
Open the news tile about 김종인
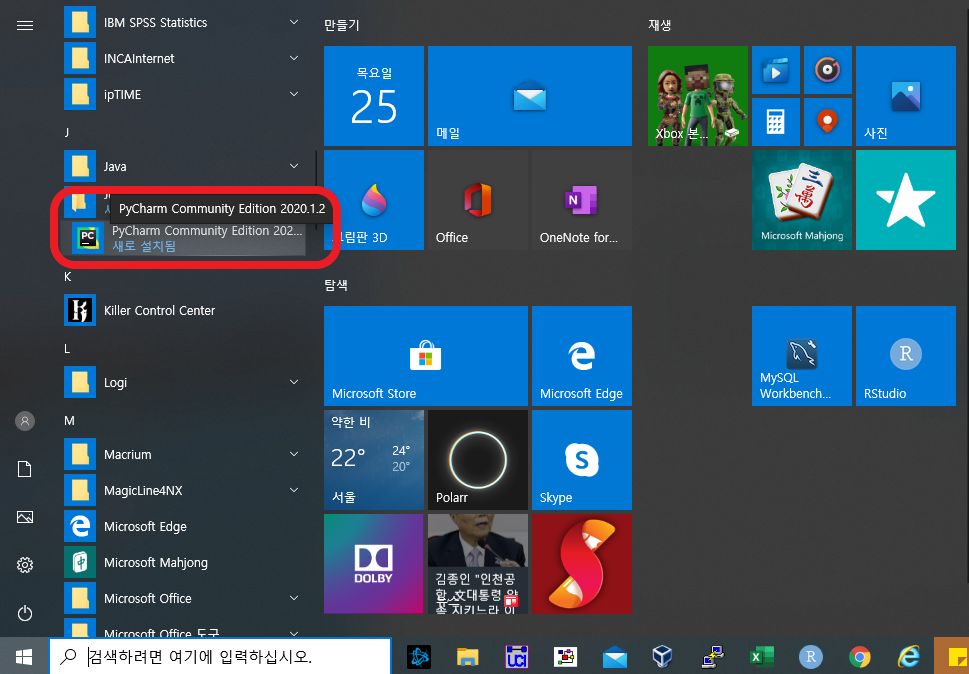(478, 563)
